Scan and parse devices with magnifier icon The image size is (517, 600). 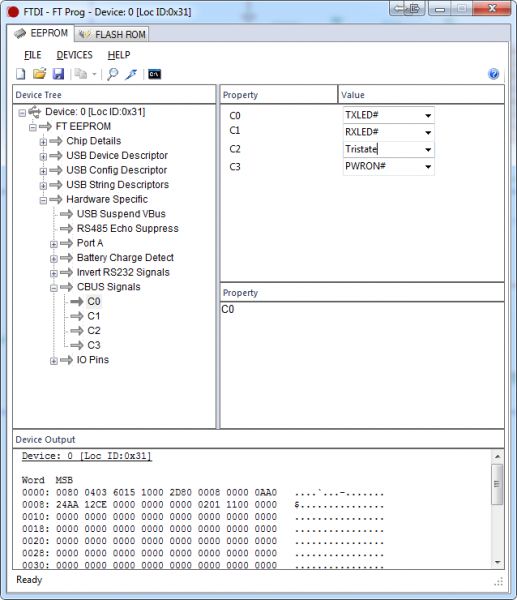click(x=113, y=74)
